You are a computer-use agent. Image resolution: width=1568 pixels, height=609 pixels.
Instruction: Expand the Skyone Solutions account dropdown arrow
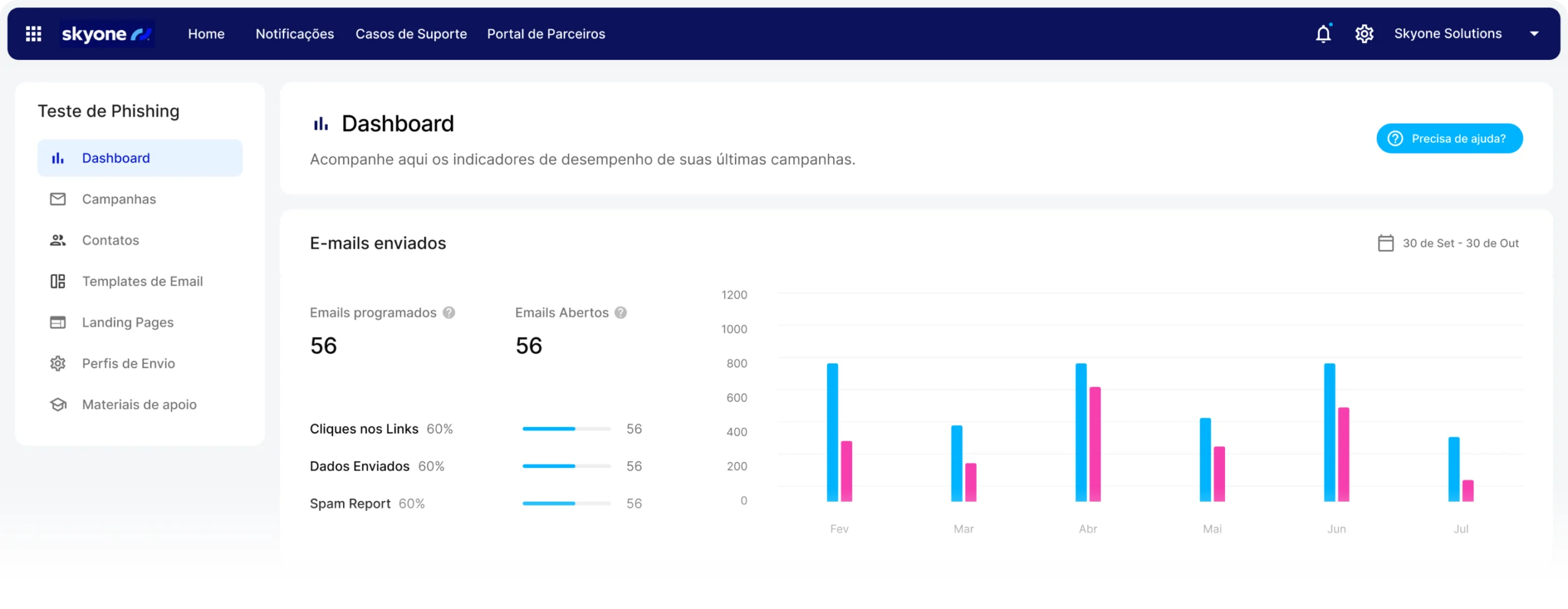pyautogui.click(x=1534, y=34)
